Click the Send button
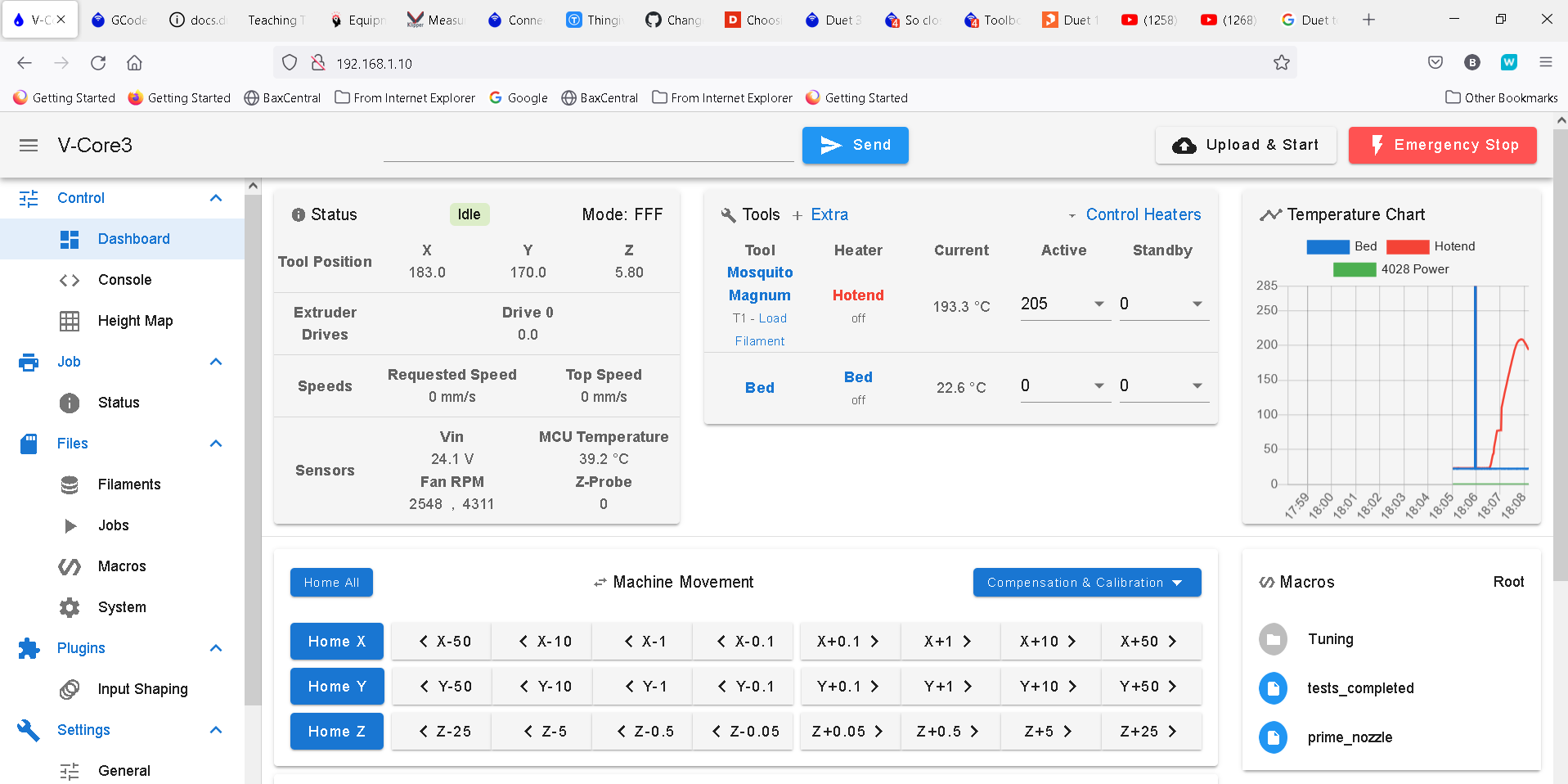This screenshot has height=784, width=1568. pos(855,146)
